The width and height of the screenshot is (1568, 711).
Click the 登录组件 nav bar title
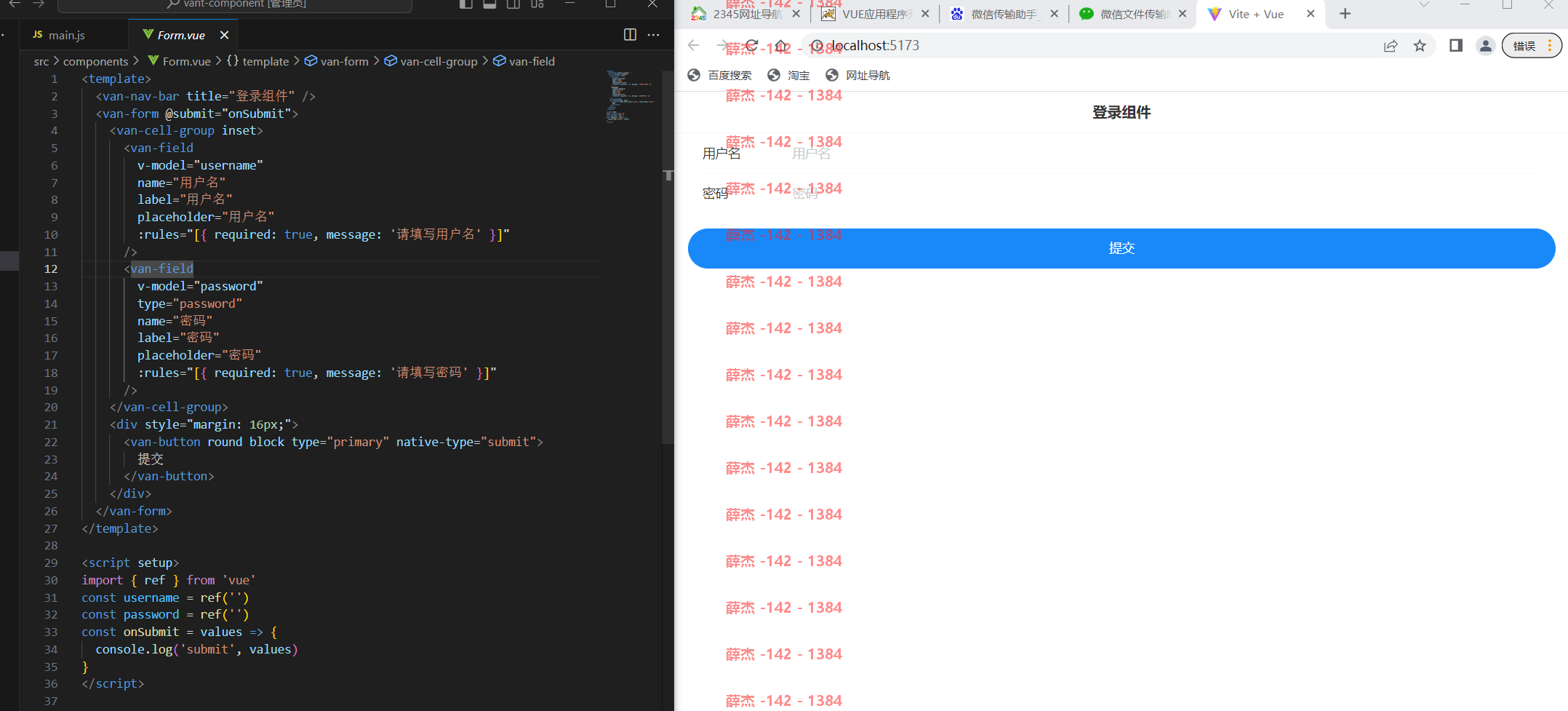pos(1121,112)
